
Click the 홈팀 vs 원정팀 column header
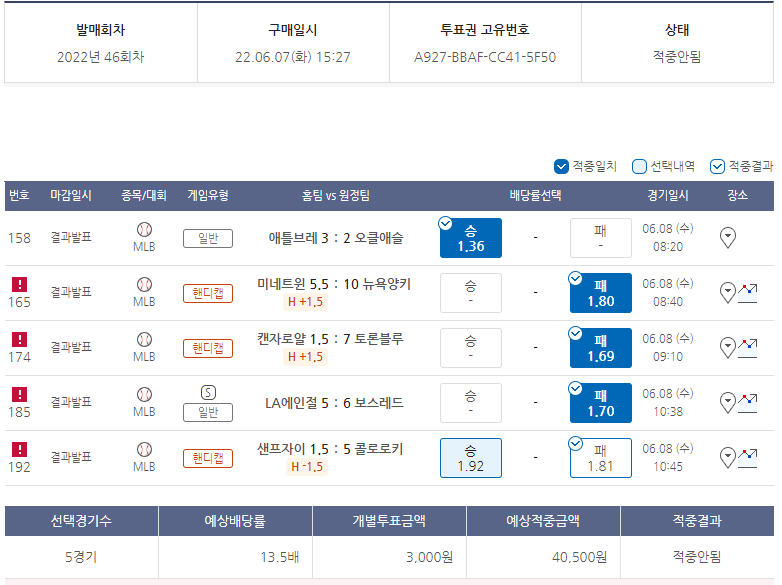point(336,195)
